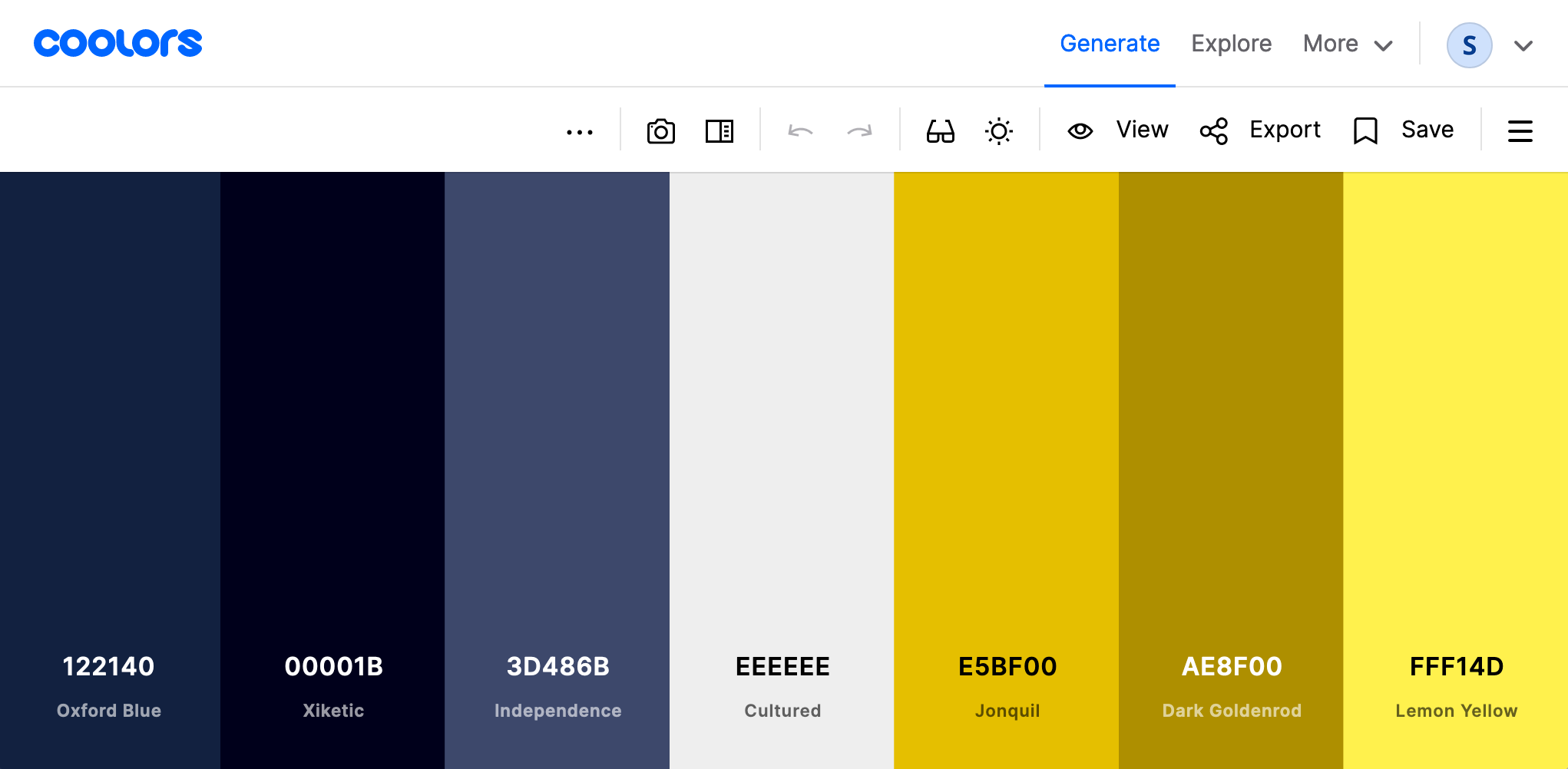Expand the More dropdown menu
Image resolution: width=1568 pixels, height=769 pixels.
[x=1348, y=44]
